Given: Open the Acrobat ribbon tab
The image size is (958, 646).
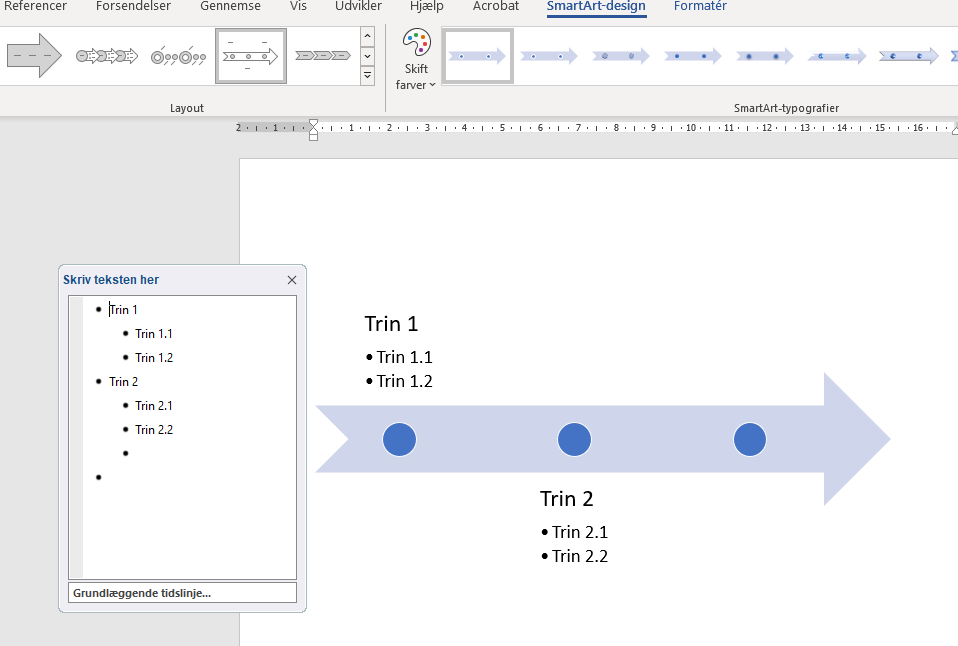Looking at the screenshot, I should 496,7.
